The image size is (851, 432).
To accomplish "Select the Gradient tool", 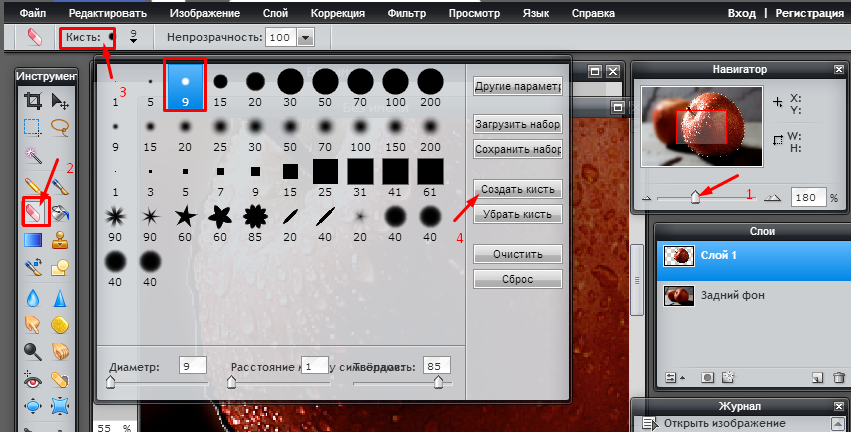I will click(x=33, y=240).
